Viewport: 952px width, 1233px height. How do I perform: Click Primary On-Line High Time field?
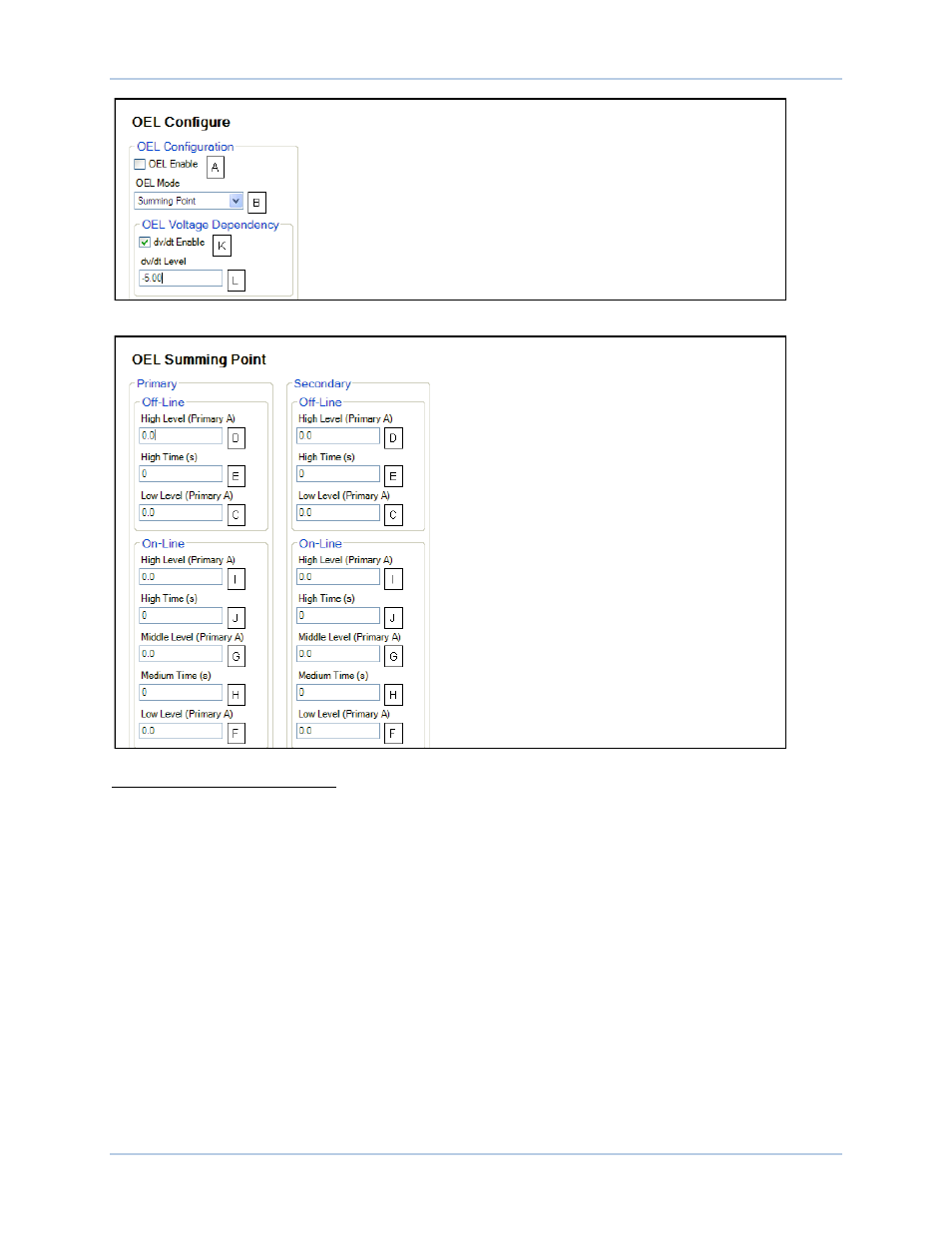coord(181,616)
